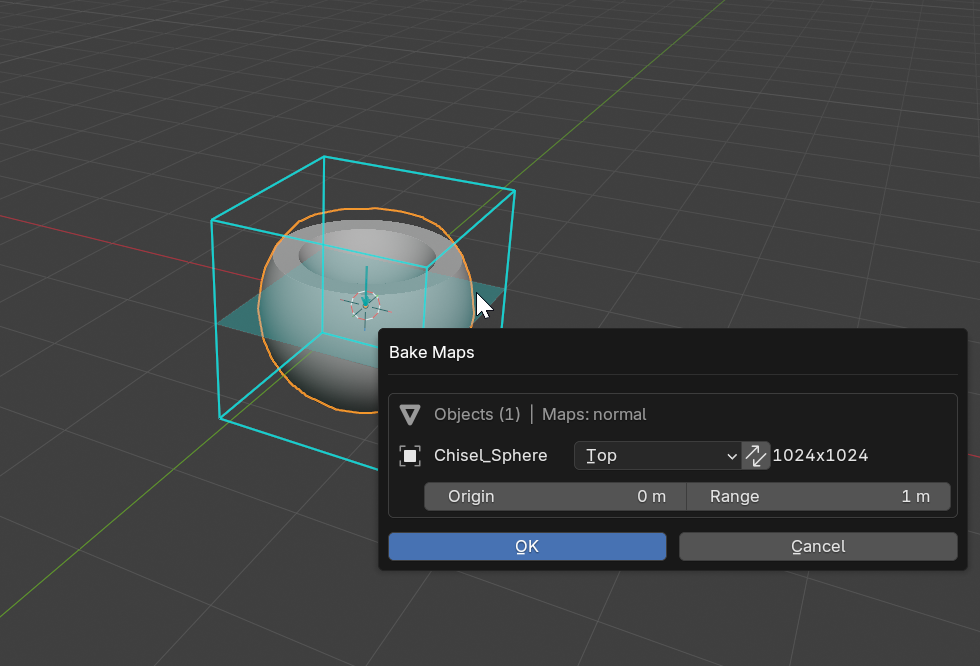Click the Maps: normal label in the dialog
Viewport: 980px width, 666px height.
coord(594,414)
